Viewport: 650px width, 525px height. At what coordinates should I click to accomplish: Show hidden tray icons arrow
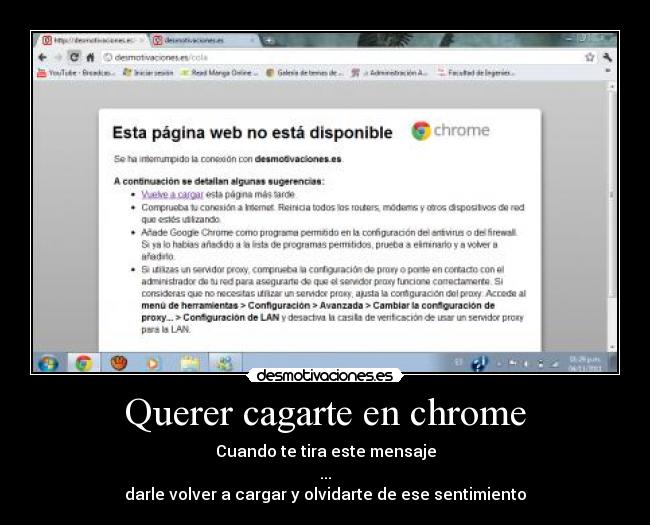[x=499, y=364]
